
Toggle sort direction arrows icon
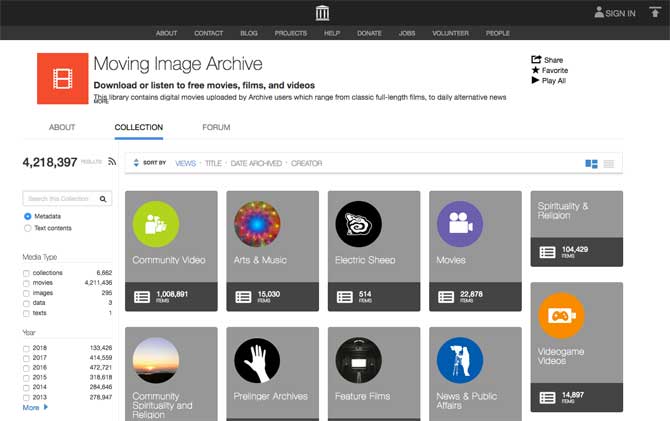(136, 163)
